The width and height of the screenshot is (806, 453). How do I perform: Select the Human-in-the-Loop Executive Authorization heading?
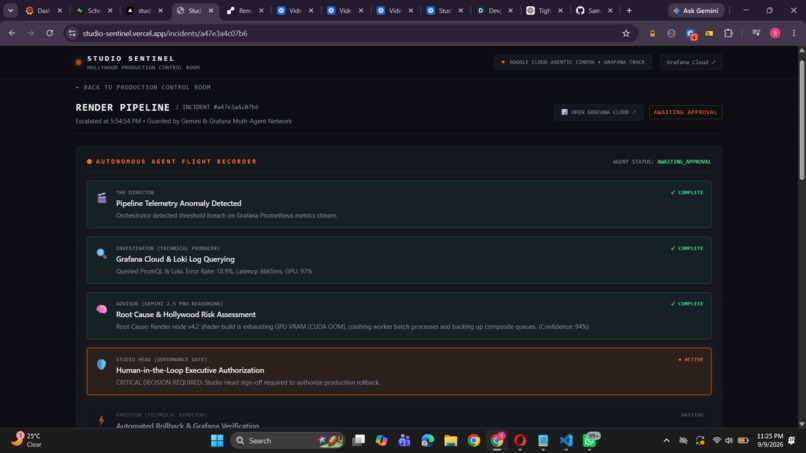pos(190,370)
